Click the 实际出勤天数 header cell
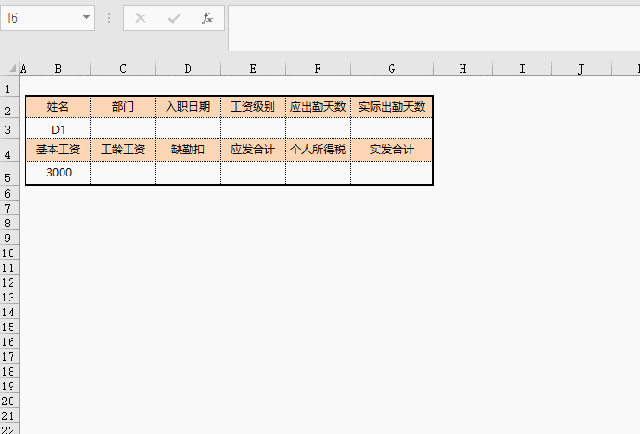 point(391,107)
